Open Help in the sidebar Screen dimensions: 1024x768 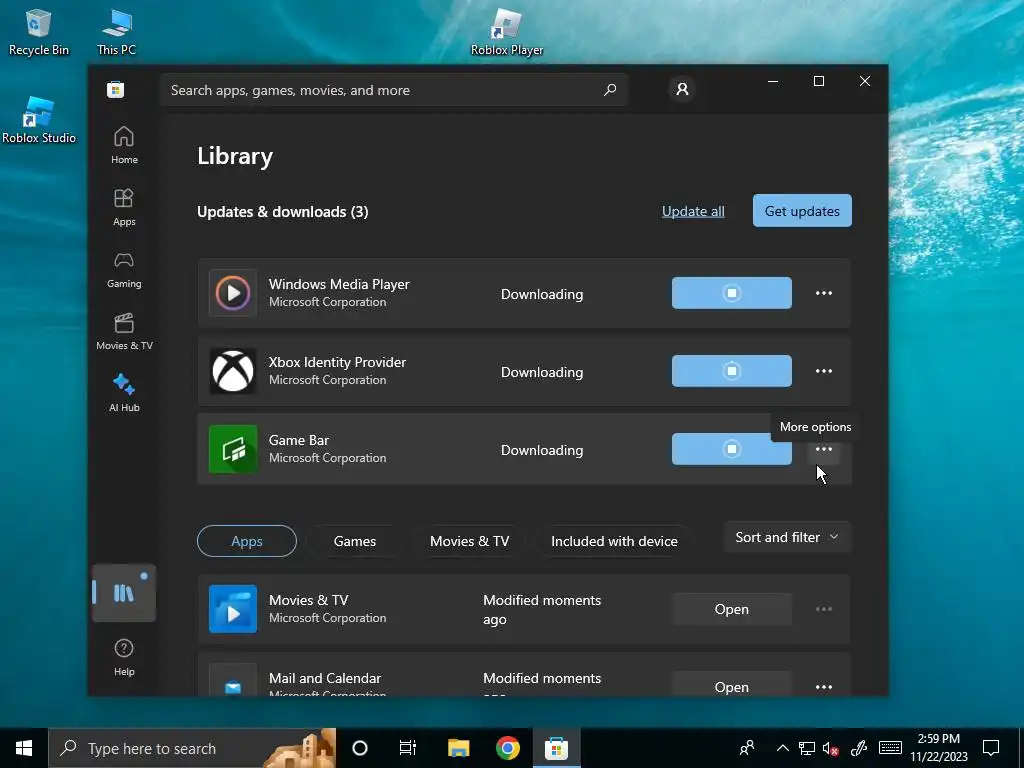click(124, 658)
